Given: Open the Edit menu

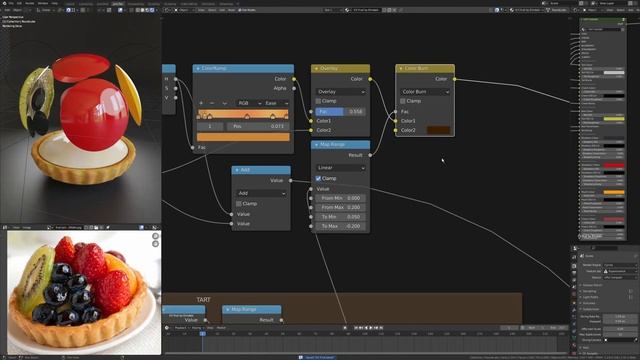Looking at the screenshot, I should [x=19, y=3].
